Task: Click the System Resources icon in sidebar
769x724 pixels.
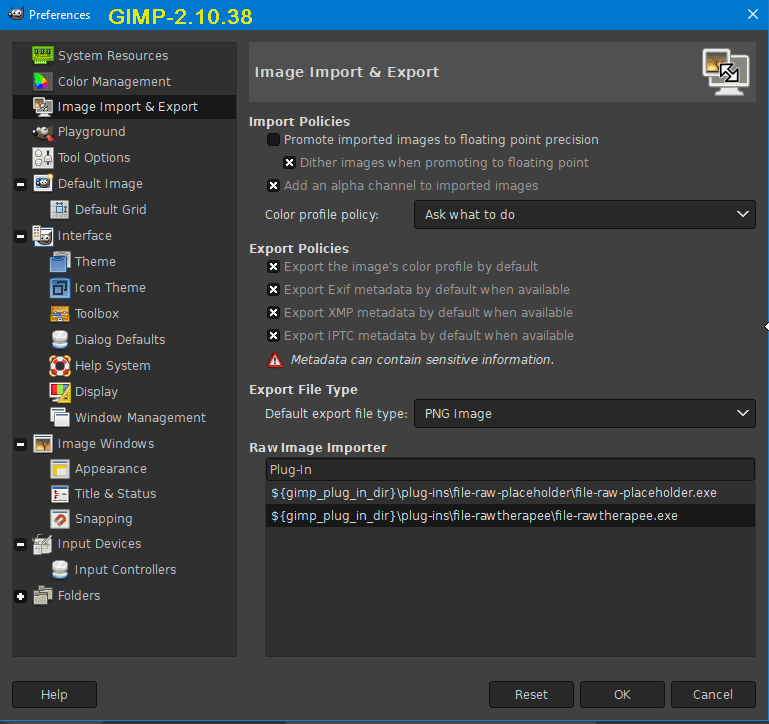Action: tap(42, 56)
